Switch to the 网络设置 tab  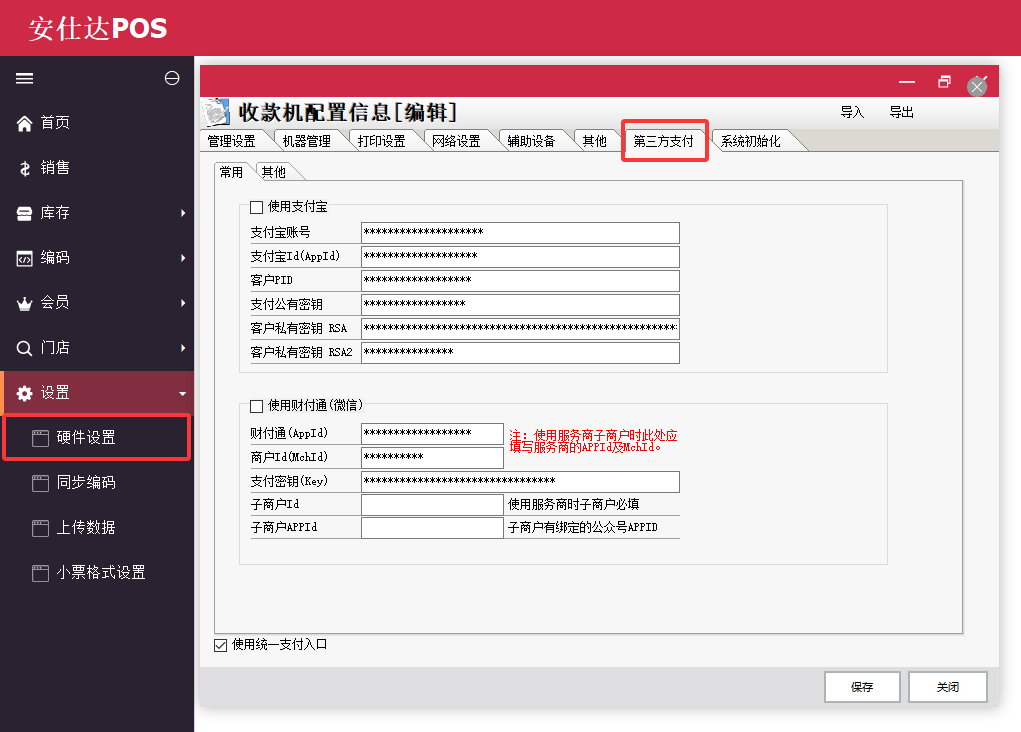[456, 141]
